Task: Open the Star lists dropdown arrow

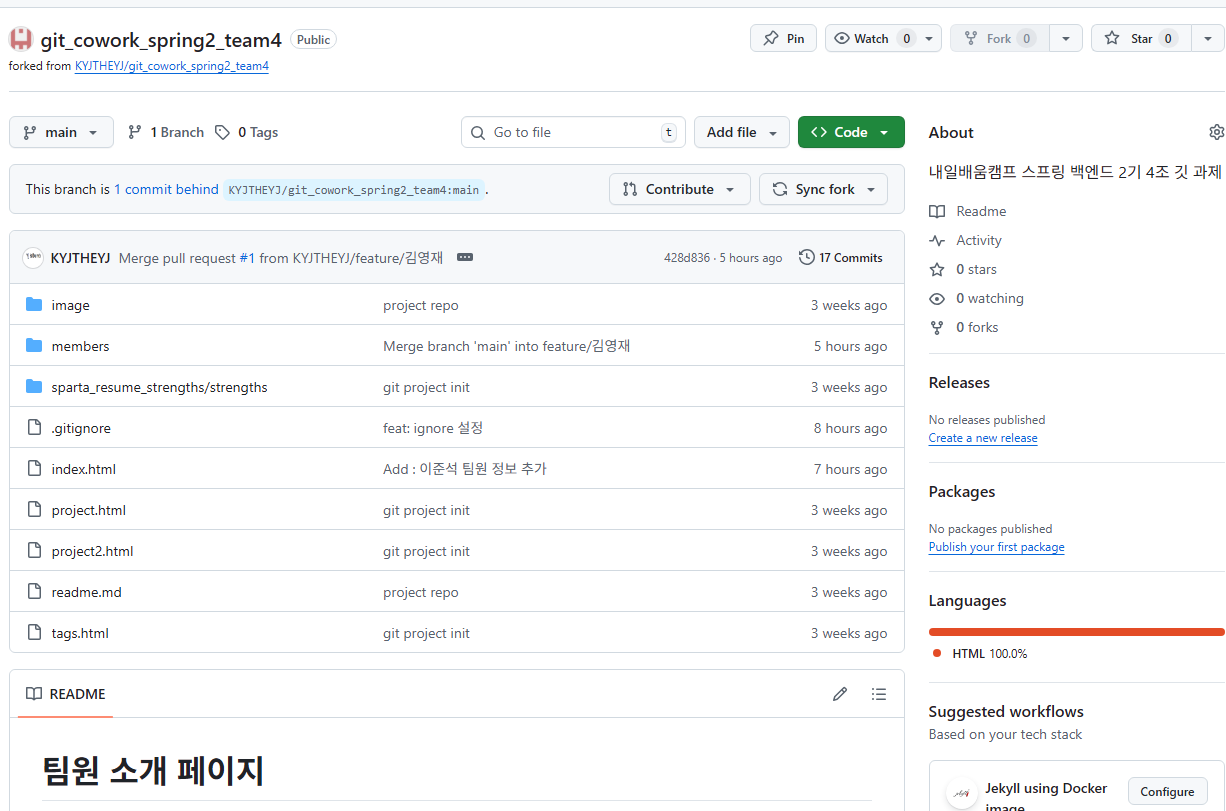Action: pos(1208,38)
